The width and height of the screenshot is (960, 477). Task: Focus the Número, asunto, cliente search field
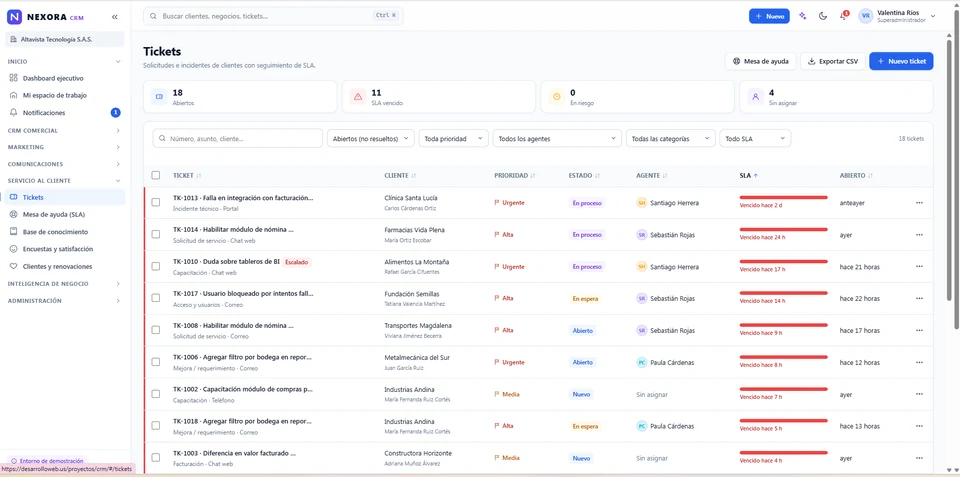pos(238,138)
